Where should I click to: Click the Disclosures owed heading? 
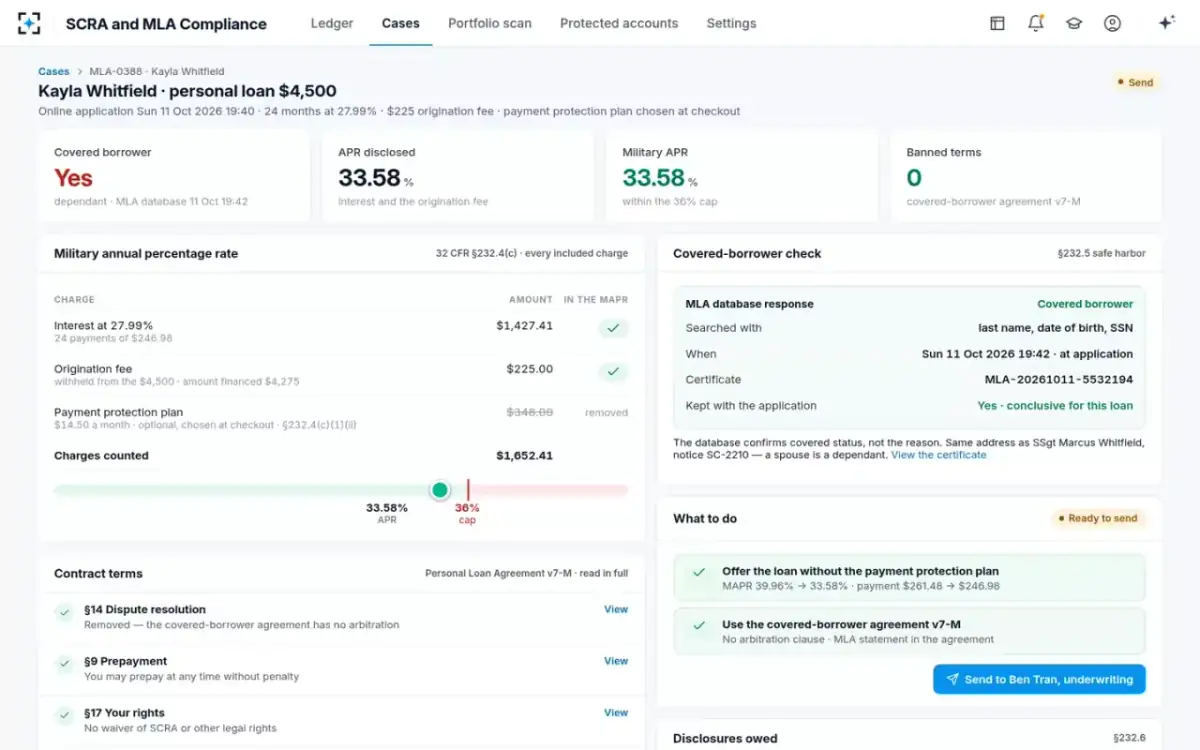pos(725,738)
